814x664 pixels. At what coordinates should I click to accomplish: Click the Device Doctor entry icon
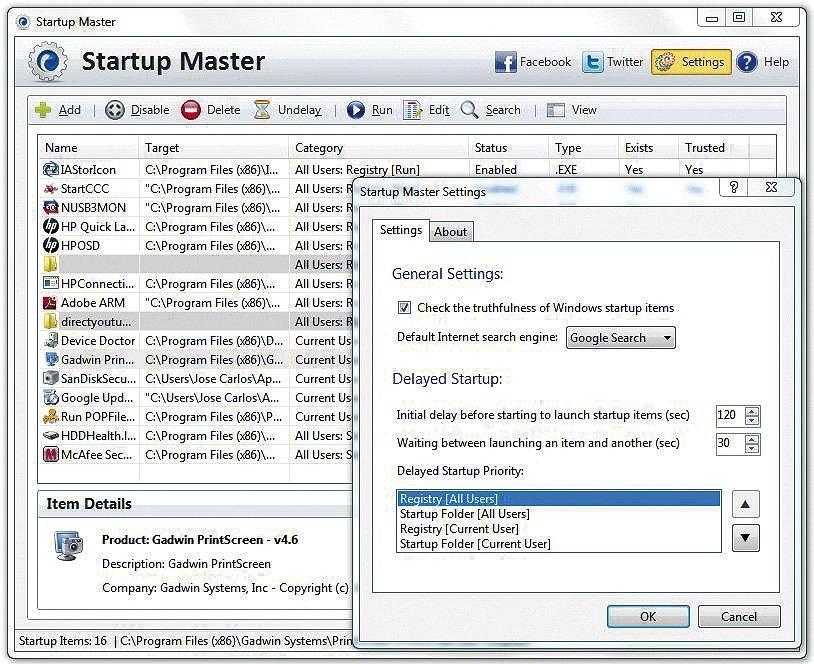pyautogui.click(x=50, y=341)
